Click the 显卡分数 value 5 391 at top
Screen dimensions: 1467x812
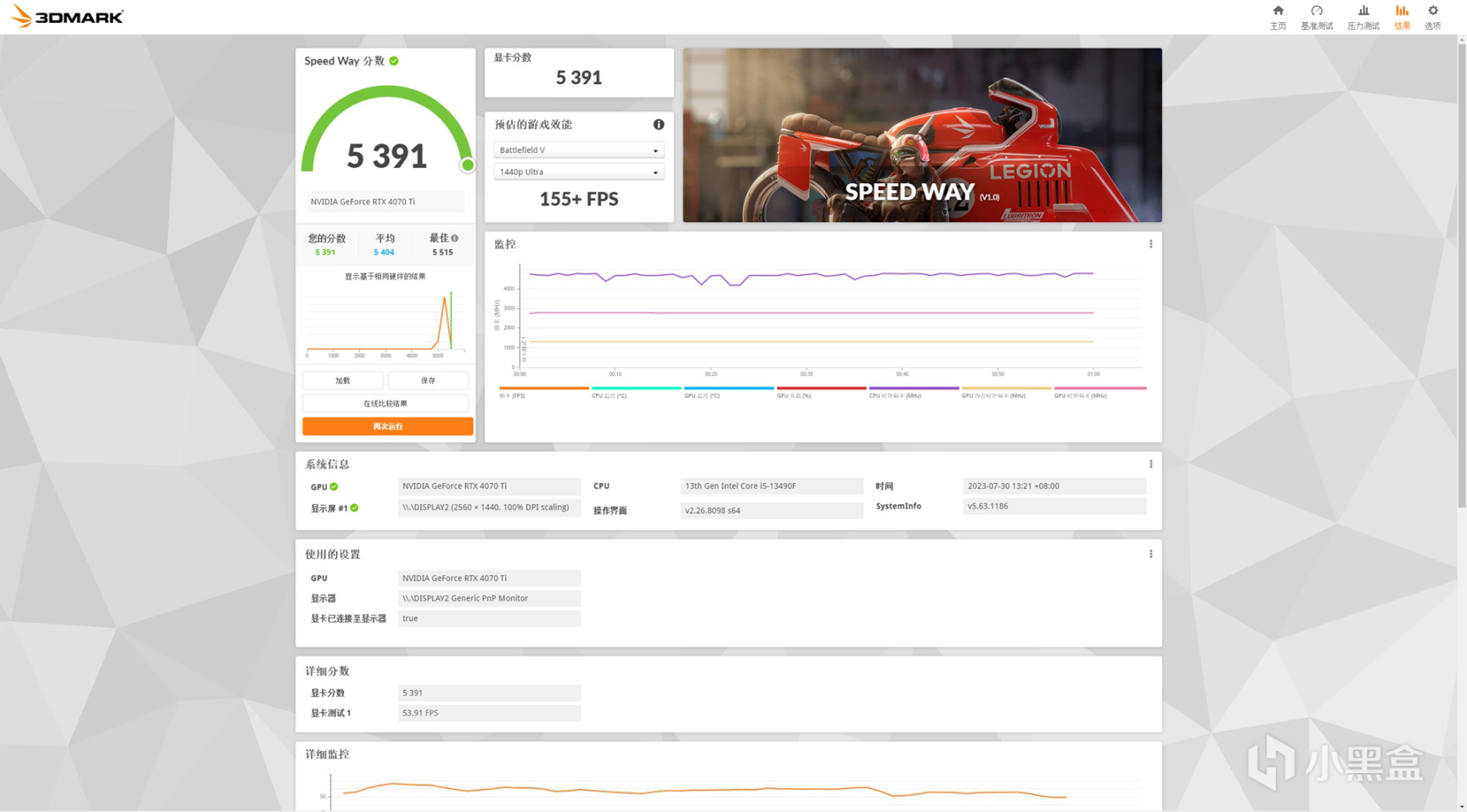pos(579,78)
